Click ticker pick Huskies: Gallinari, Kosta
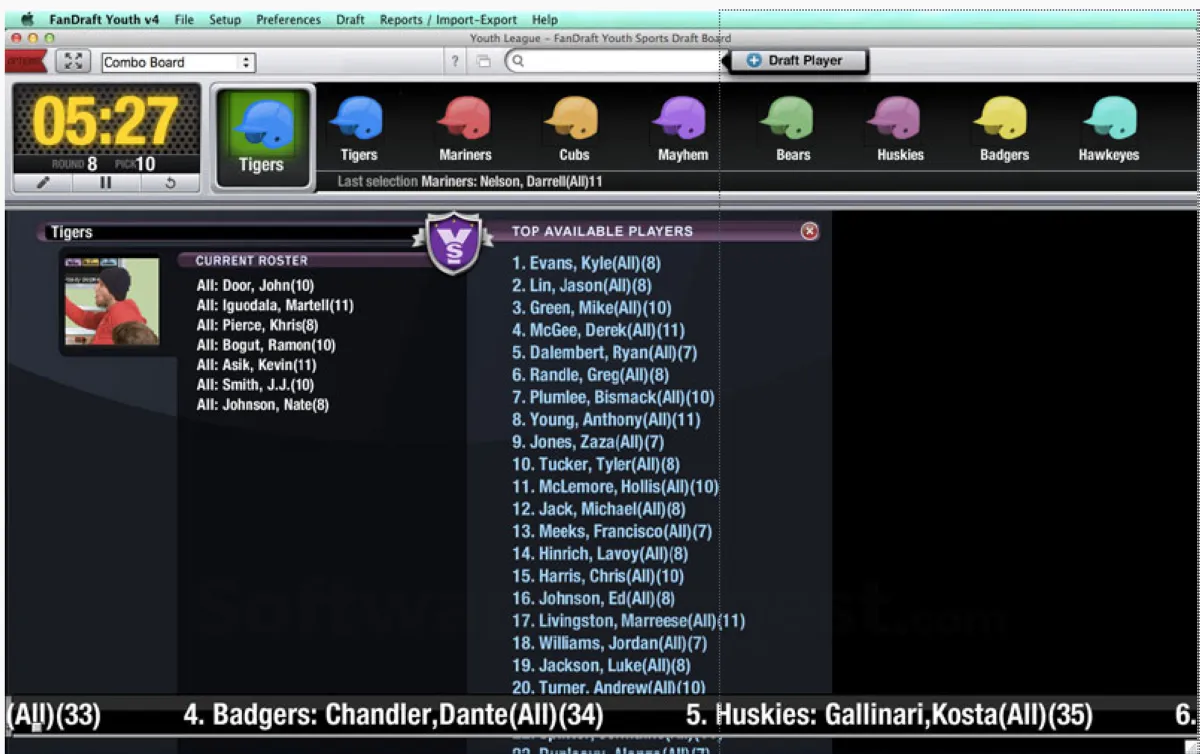The image size is (1200, 754). tap(889, 716)
